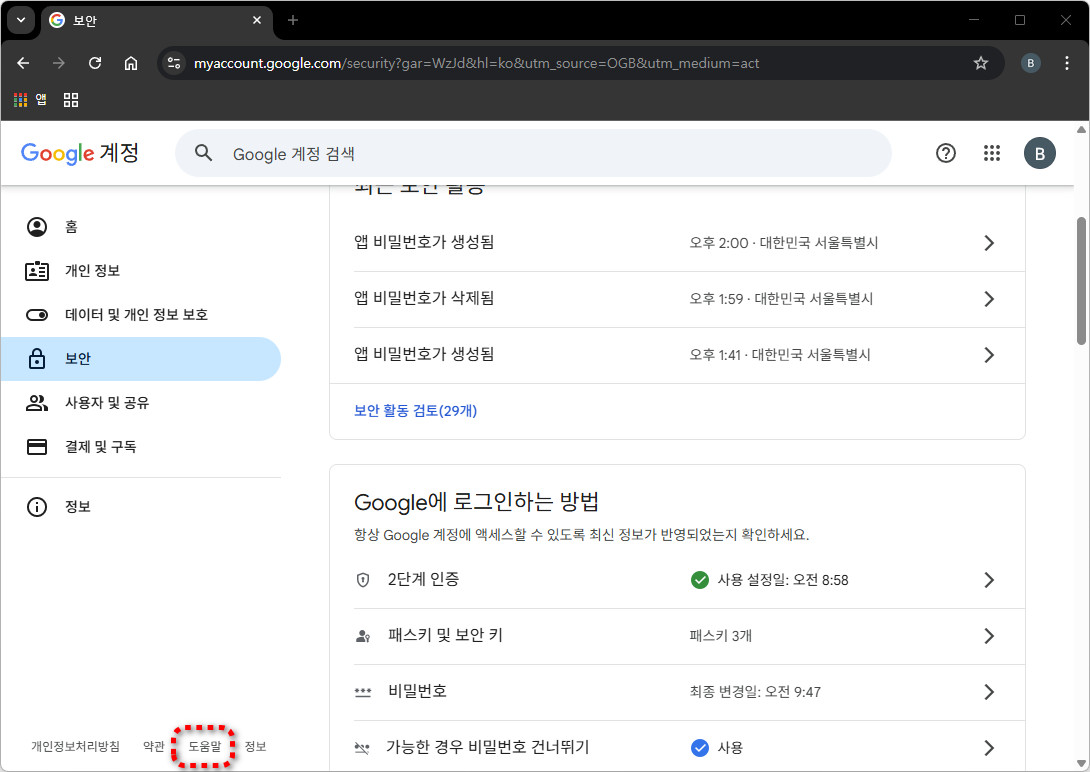This screenshot has height=772, width=1090.
Task: Click the 비밀번호 건너뛰기 crossed-out icon
Action: pyautogui.click(x=362, y=748)
